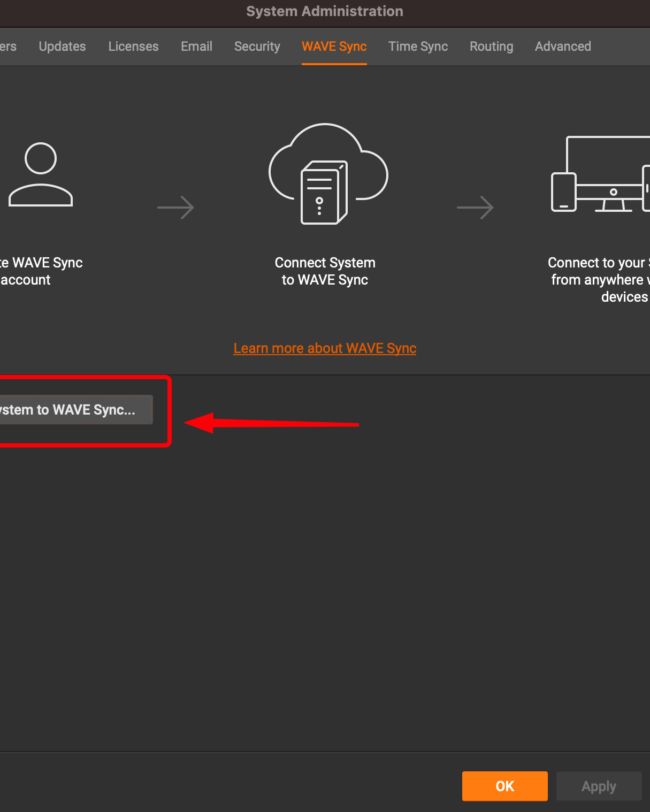This screenshot has height=812, width=650.
Task: Click the user account silhouette icon
Action: pos(40,175)
